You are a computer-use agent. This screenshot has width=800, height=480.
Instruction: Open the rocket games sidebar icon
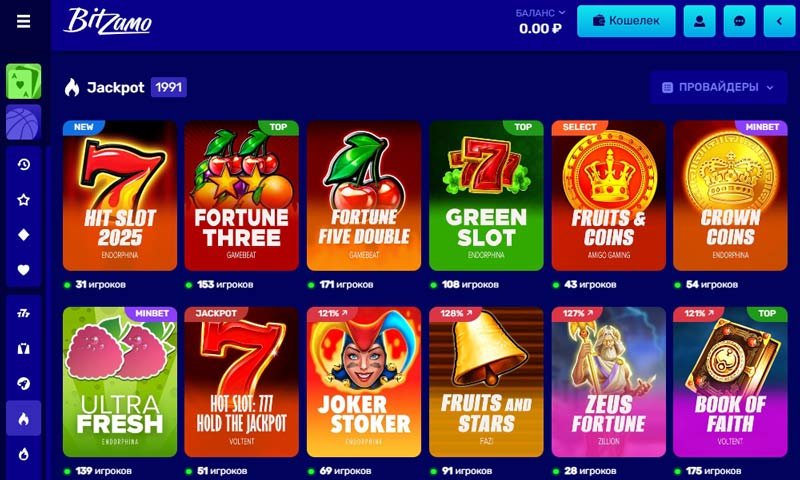pyautogui.click(x=23, y=384)
